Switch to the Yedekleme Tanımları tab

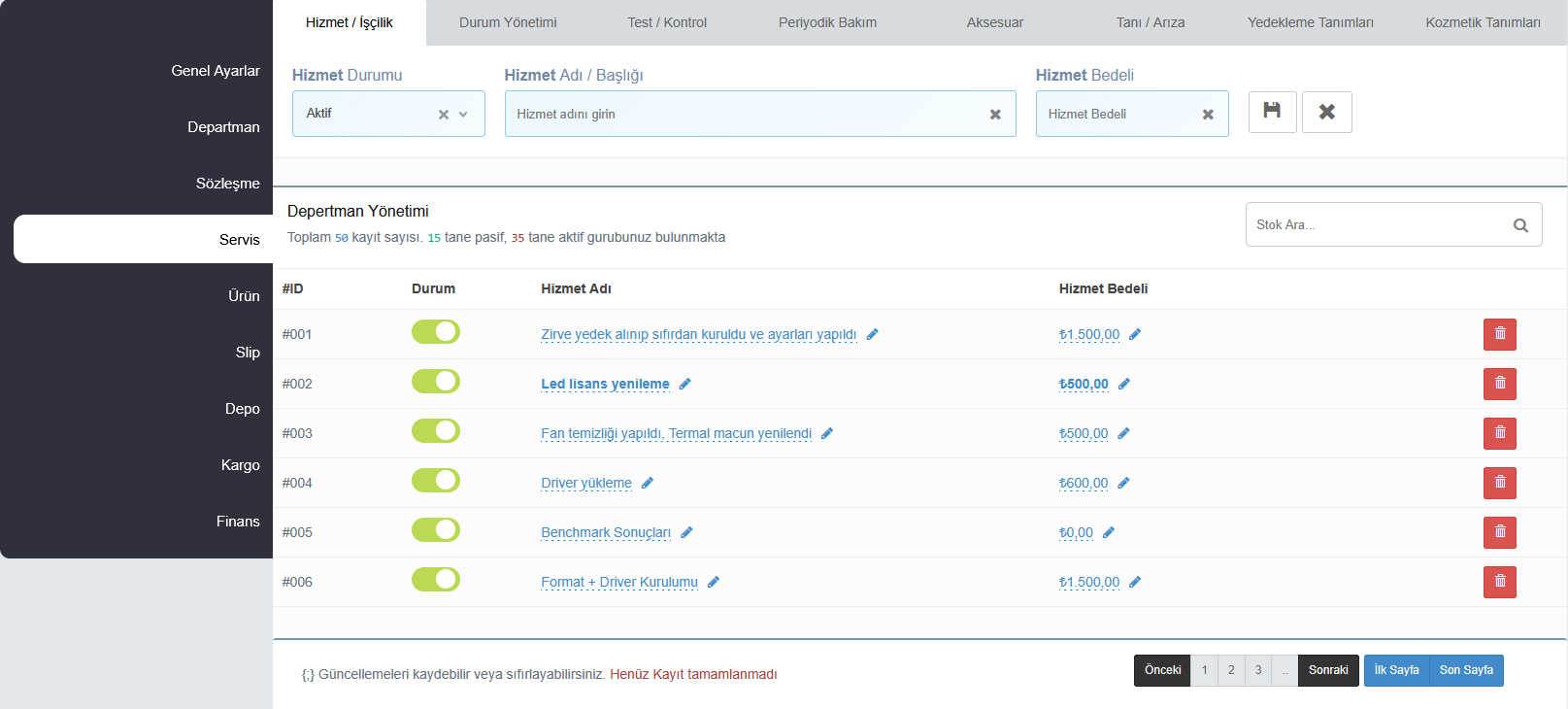(x=1310, y=22)
